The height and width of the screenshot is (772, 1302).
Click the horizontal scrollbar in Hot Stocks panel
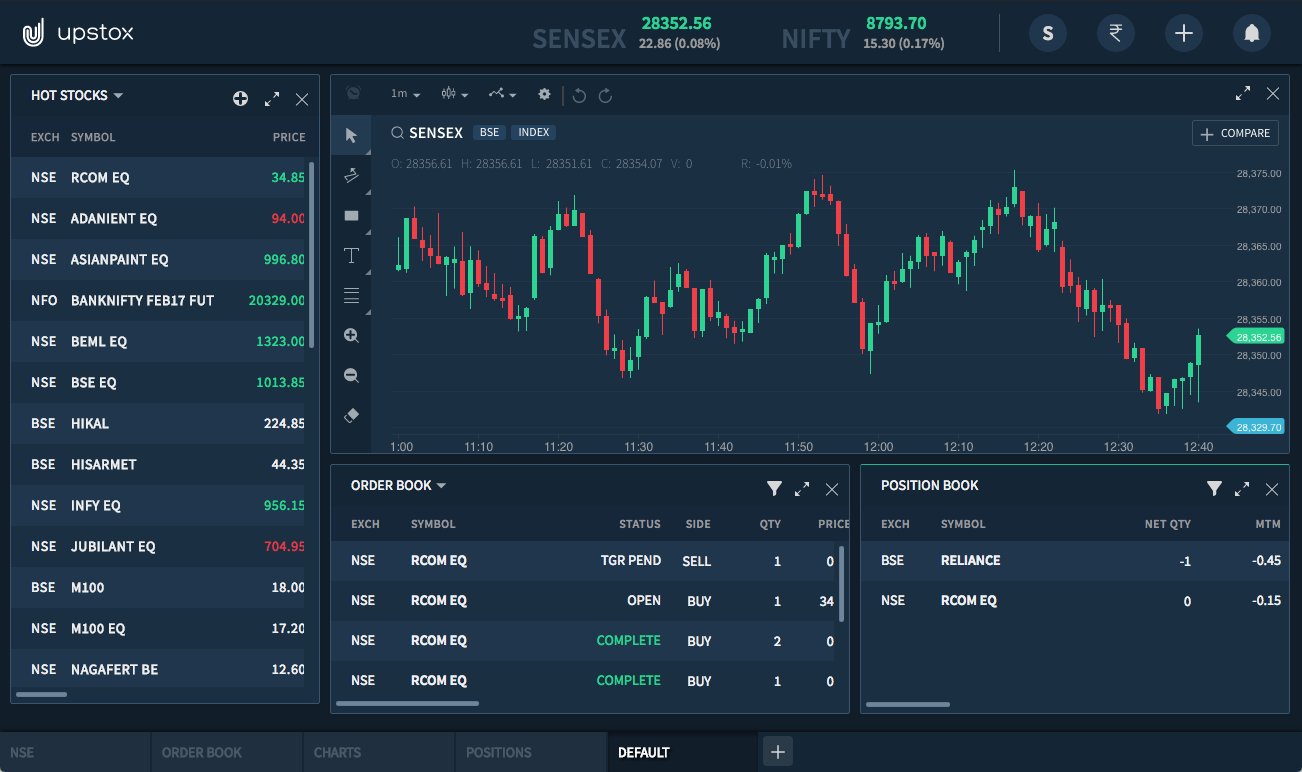[40, 694]
